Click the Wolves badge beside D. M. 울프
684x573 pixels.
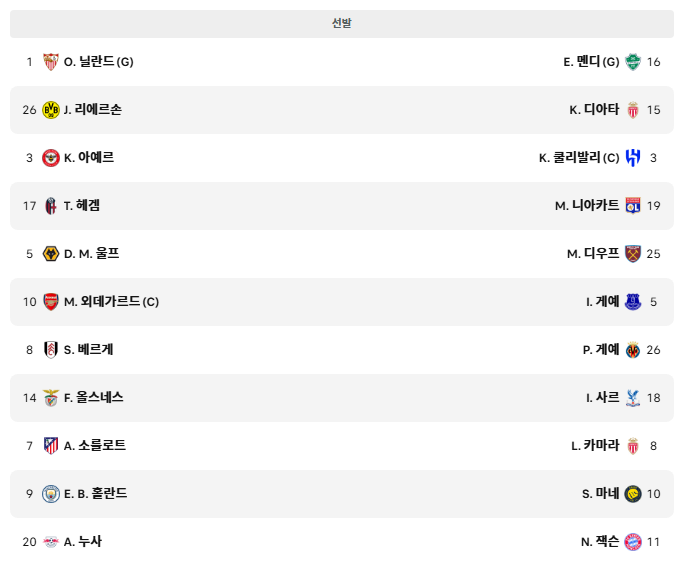click(51, 254)
